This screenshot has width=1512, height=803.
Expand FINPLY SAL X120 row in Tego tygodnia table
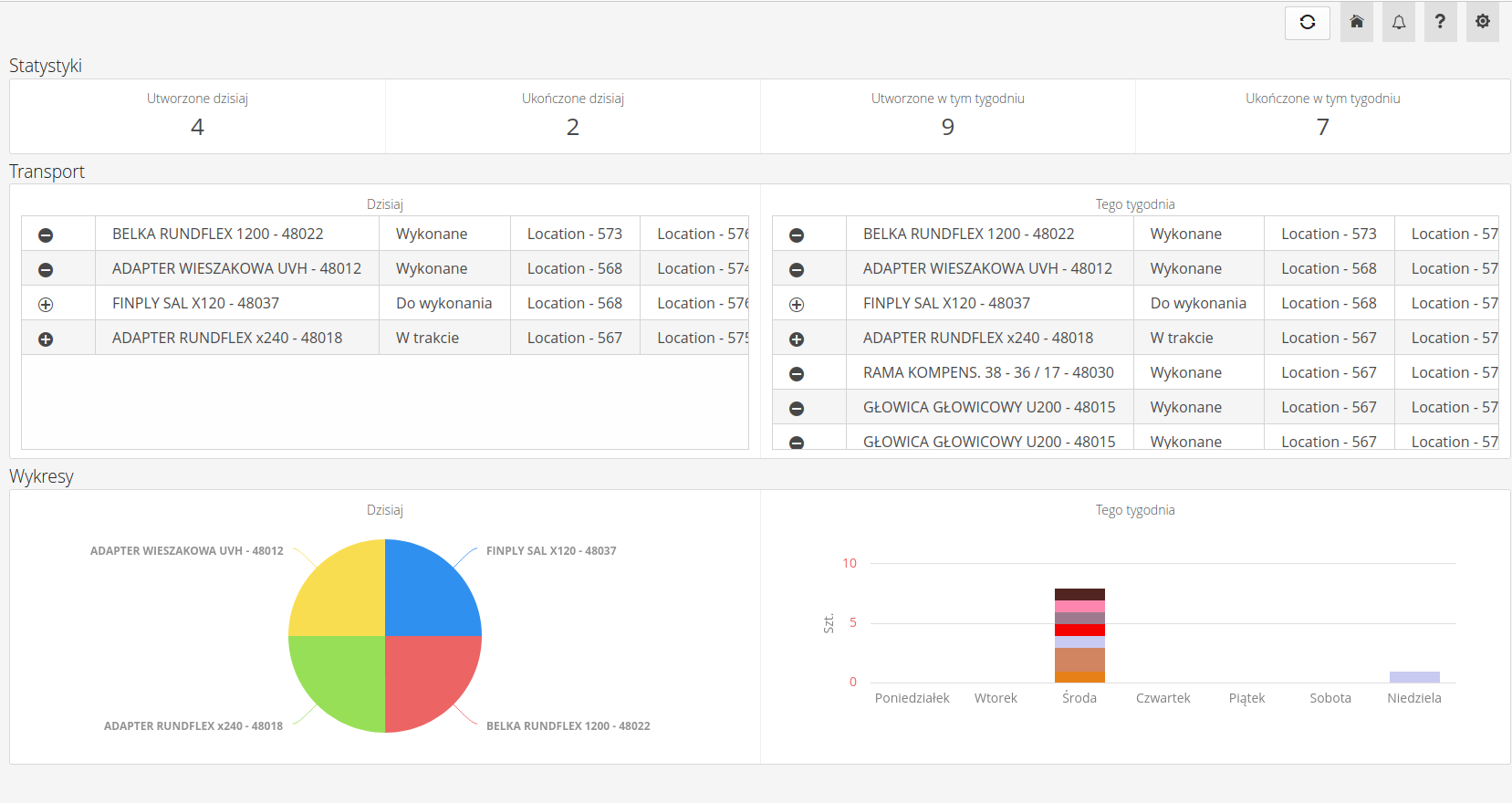point(797,305)
